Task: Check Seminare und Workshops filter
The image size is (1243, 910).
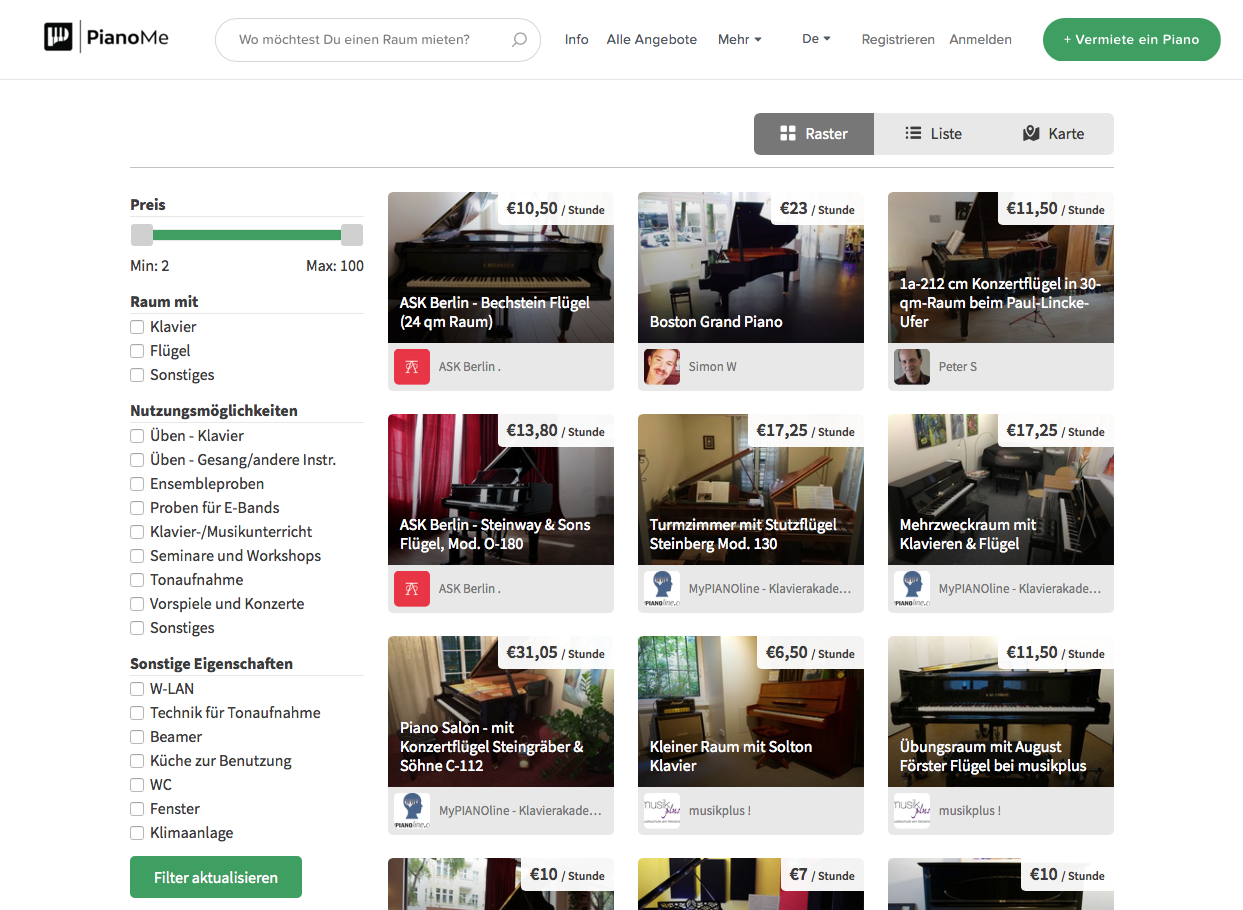Action: click(x=137, y=556)
